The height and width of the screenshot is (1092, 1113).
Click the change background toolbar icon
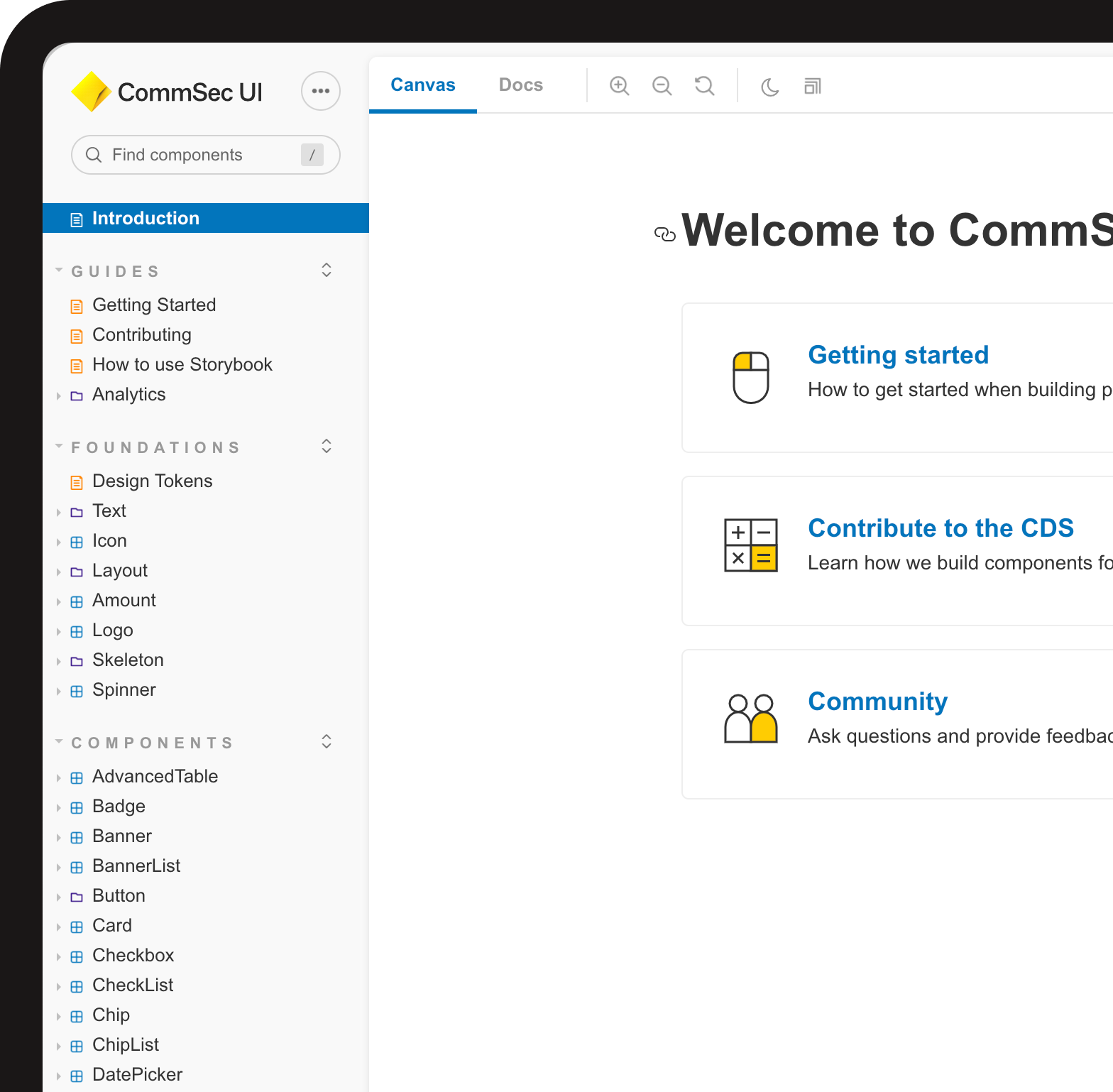pyautogui.click(x=813, y=87)
